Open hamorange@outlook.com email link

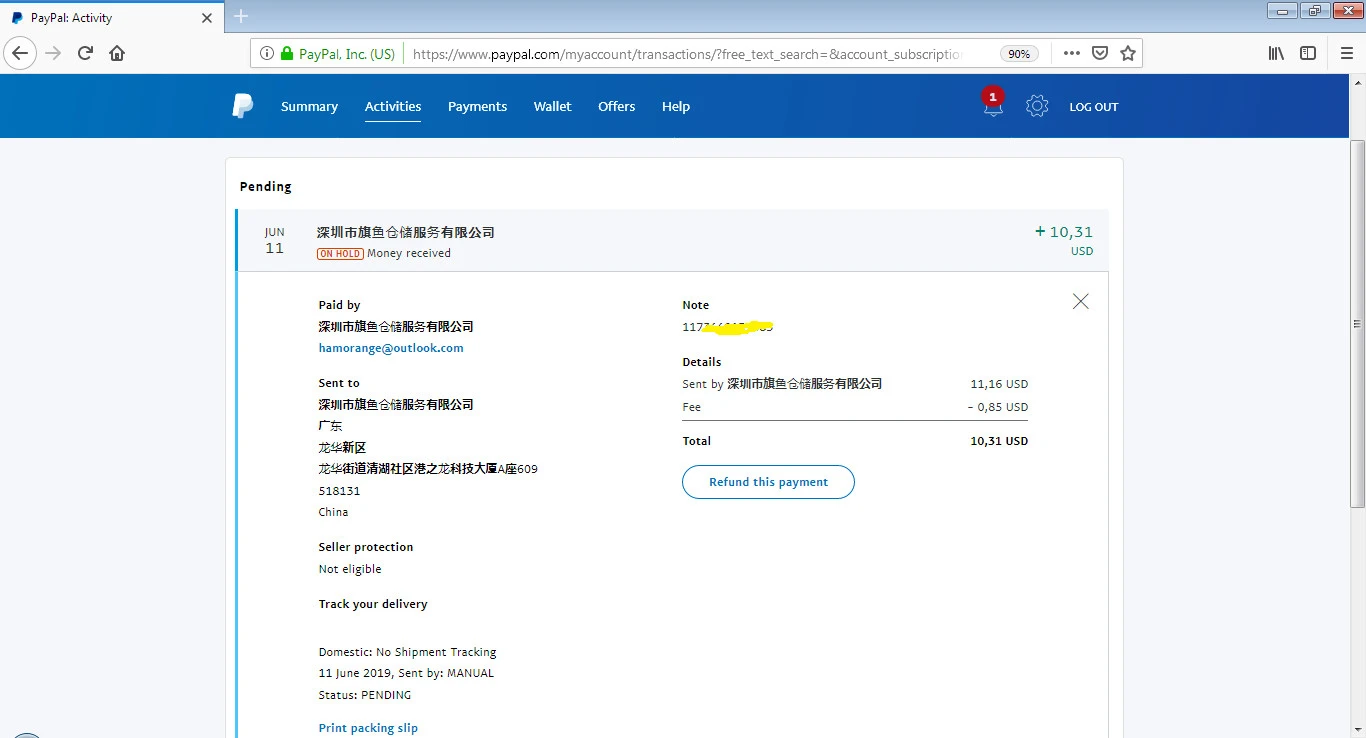pyautogui.click(x=391, y=348)
